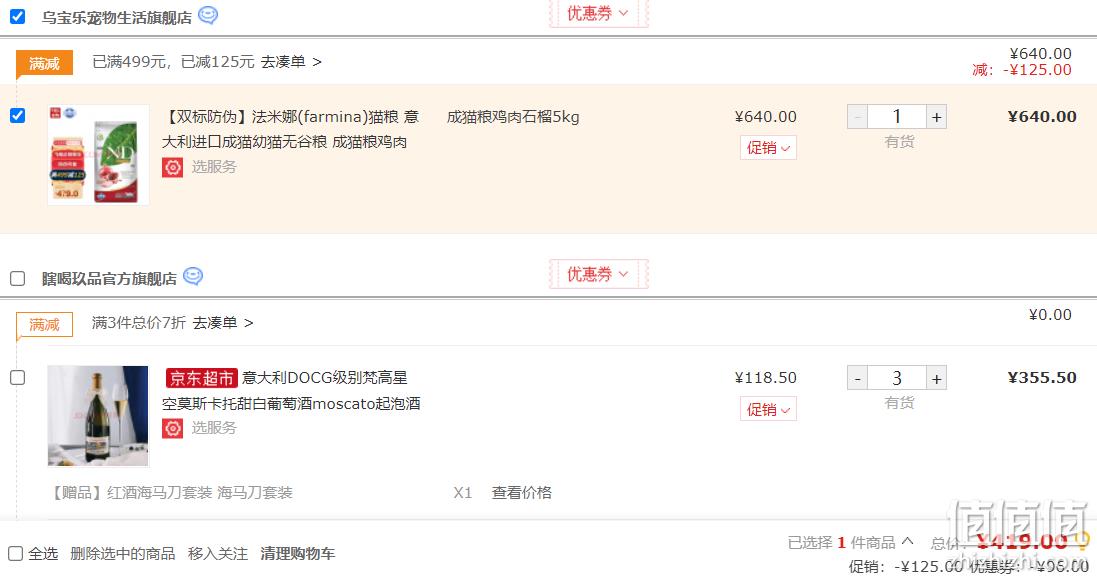Screen dimensions: 1097x579
Task: Decrease wine quantity with minus button
Action: tap(858, 378)
